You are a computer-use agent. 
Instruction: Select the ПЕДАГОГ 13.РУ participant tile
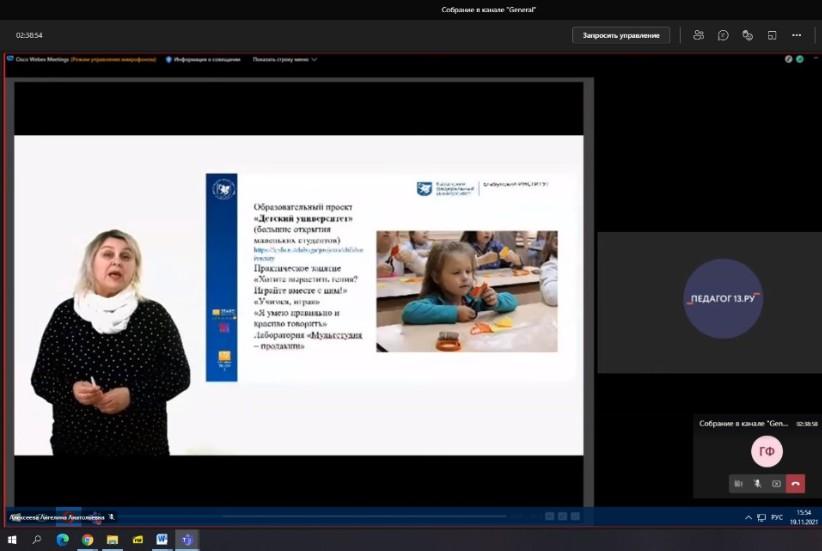[x=709, y=299]
